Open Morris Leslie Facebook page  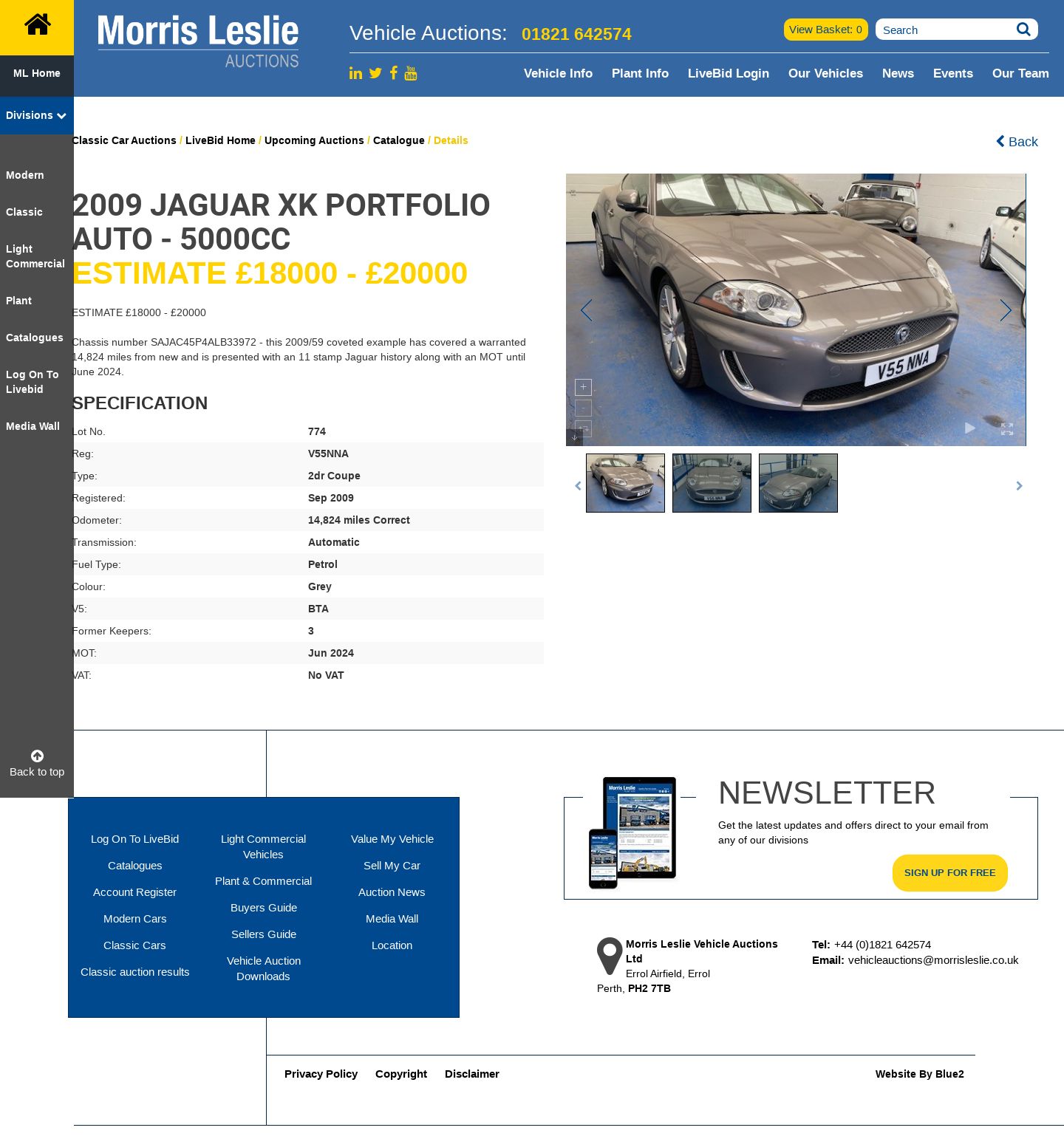pyautogui.click(x=394, y=72)
